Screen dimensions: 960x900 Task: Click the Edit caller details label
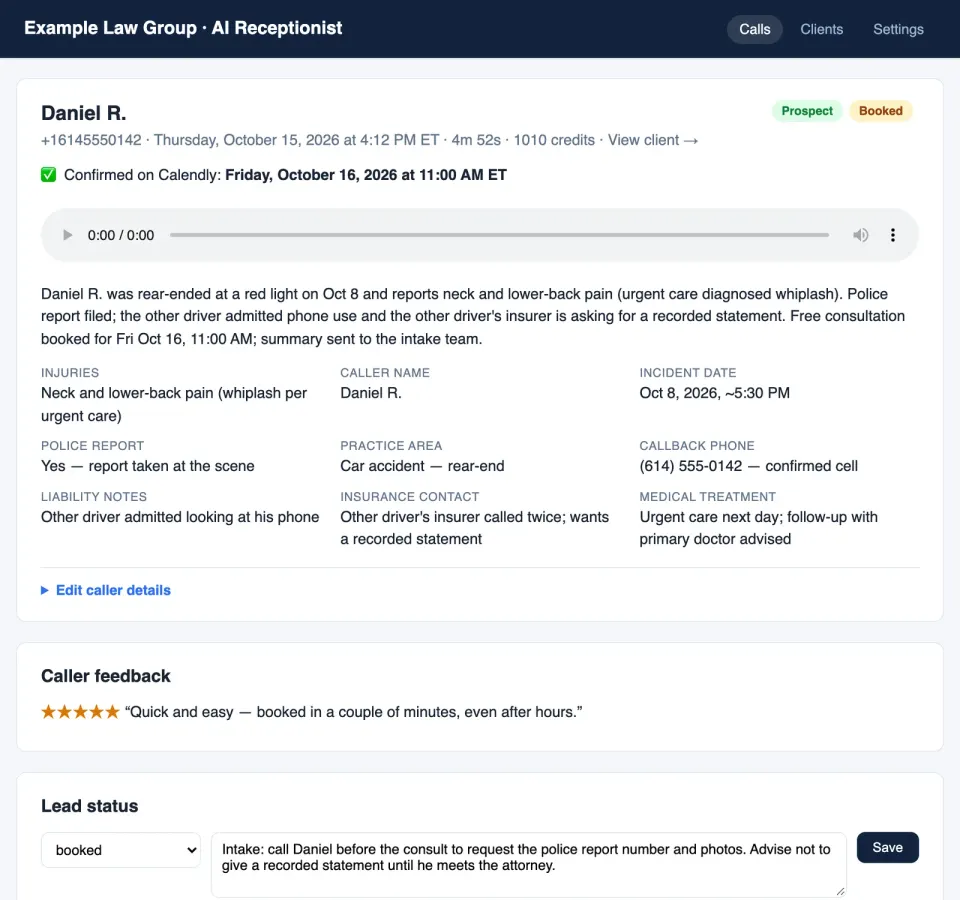point(113,590)
